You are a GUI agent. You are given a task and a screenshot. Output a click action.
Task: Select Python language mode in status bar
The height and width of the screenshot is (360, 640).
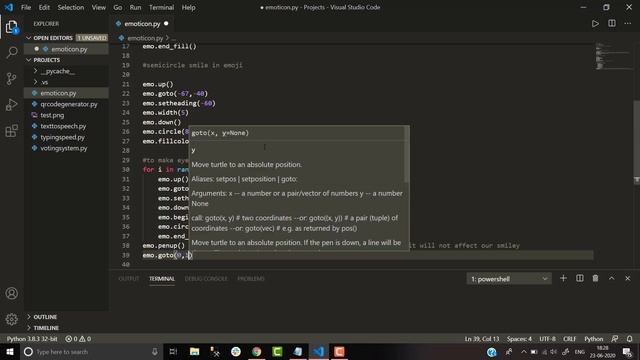pyautogui.click(x=593, y=339)
